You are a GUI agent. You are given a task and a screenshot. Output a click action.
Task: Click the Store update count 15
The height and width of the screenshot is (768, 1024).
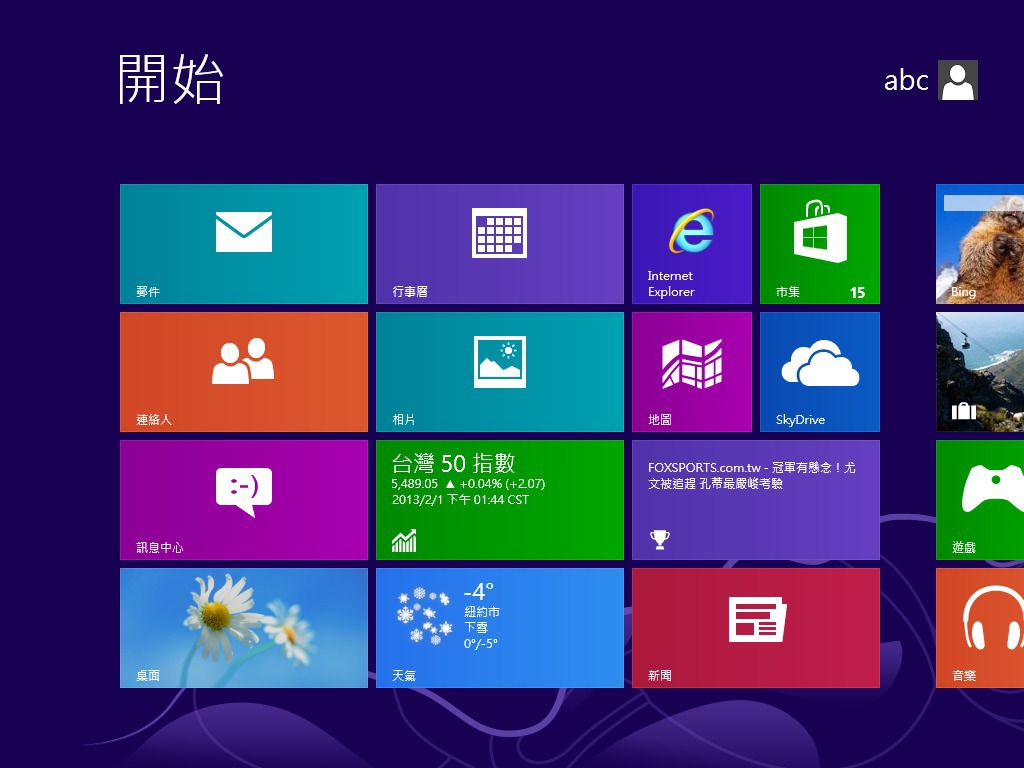pyautogui.click(x=857, y=293)
